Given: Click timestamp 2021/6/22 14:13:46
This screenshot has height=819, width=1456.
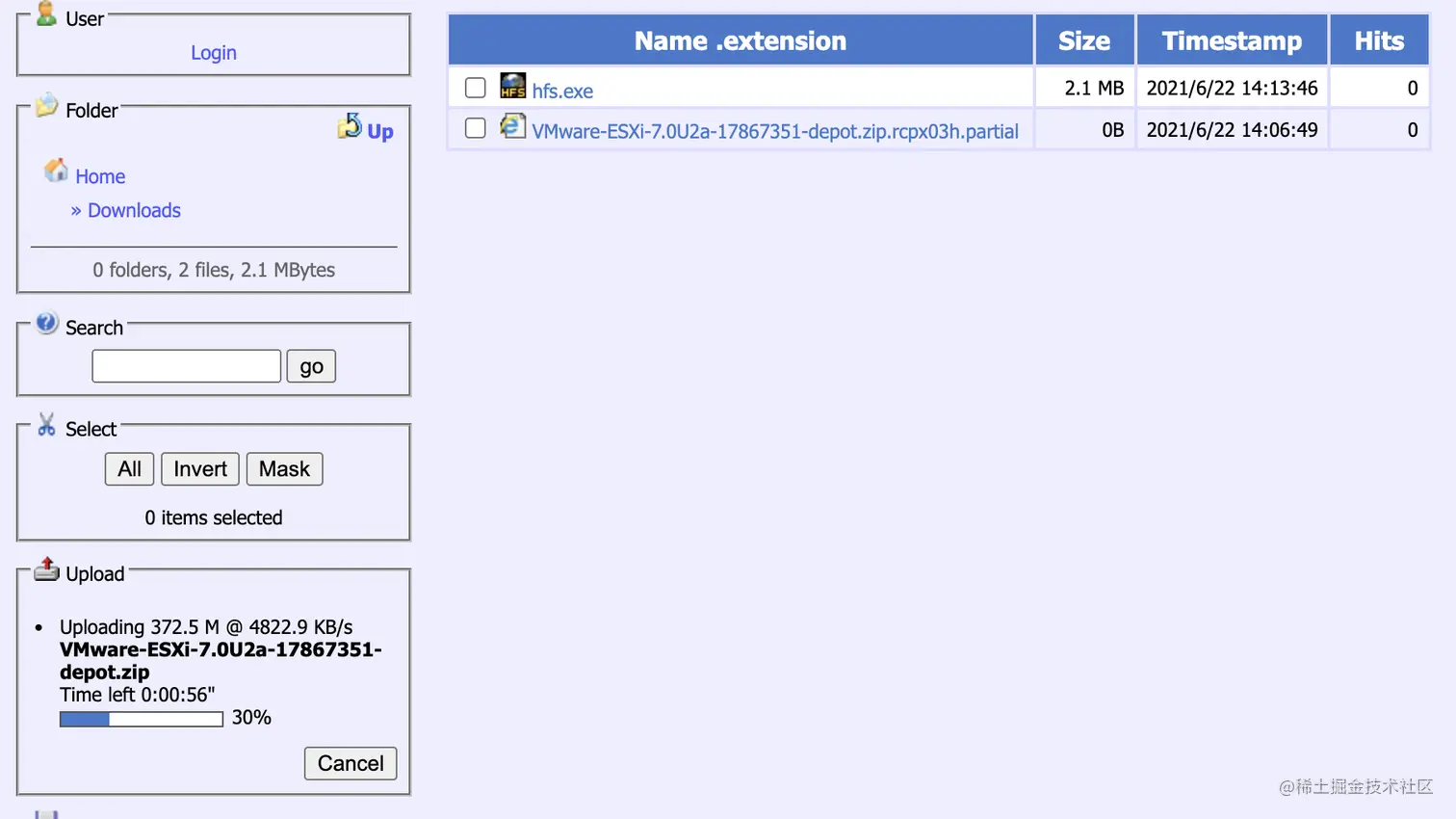Looking at the screenshot, I should pyautogui.click(x=1232, y=88).
